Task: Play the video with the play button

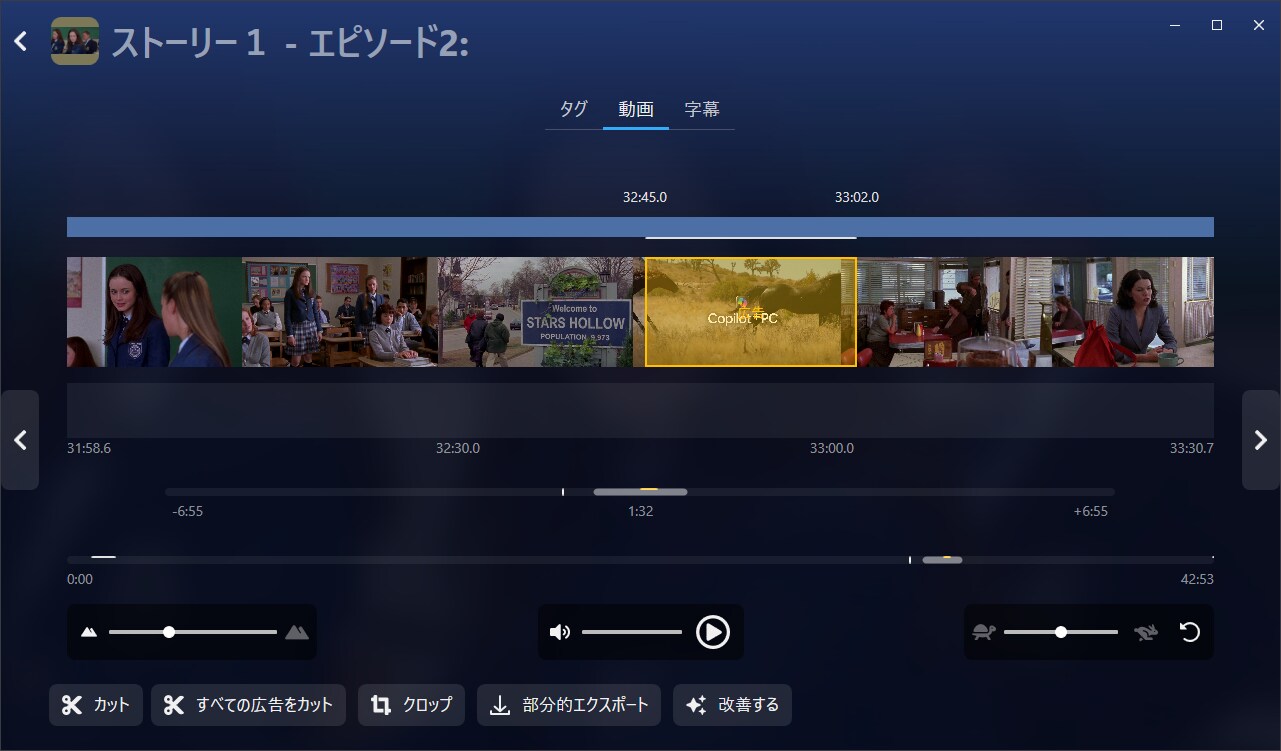Action: (x=713, y=632)
